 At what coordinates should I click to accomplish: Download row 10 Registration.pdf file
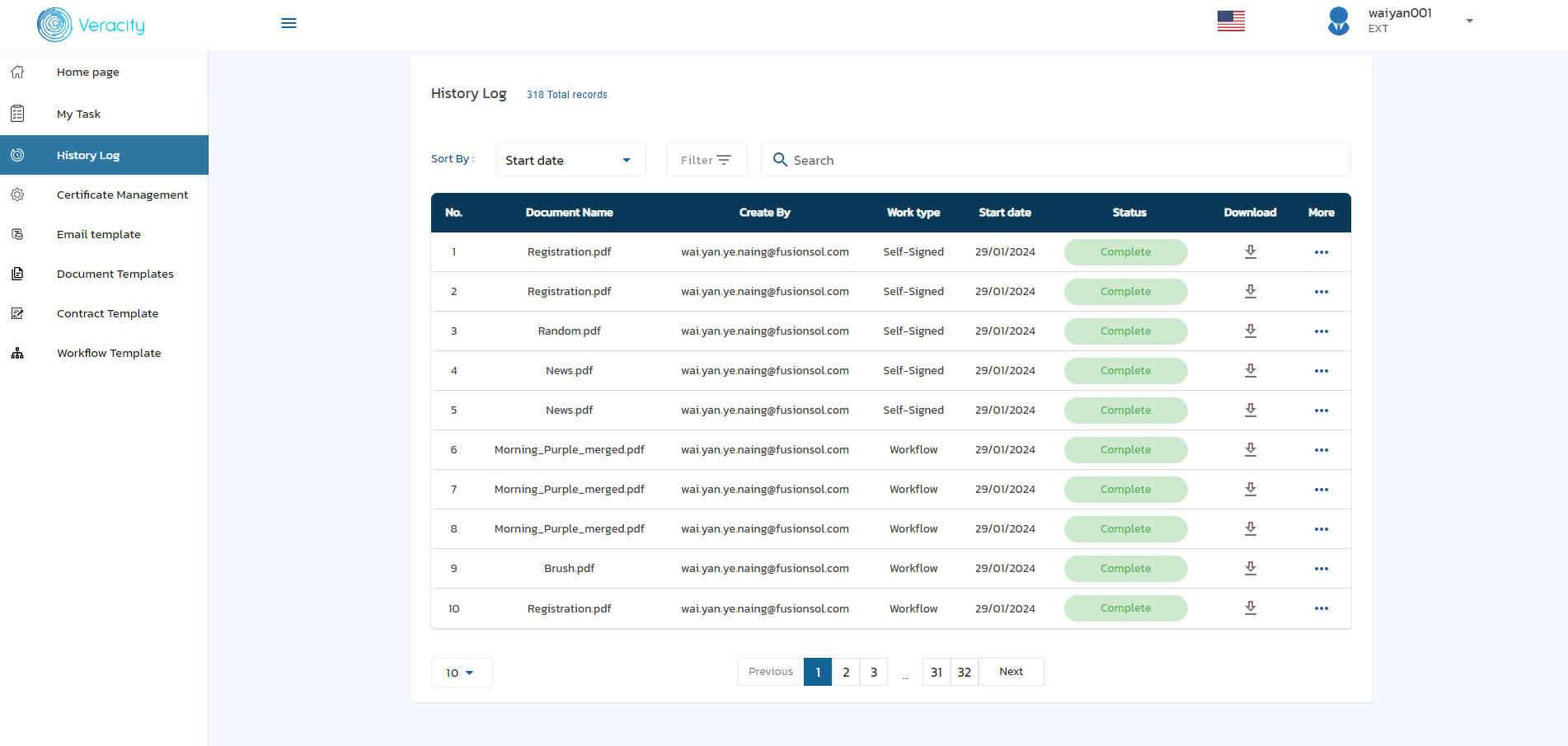coord(1250,608)
